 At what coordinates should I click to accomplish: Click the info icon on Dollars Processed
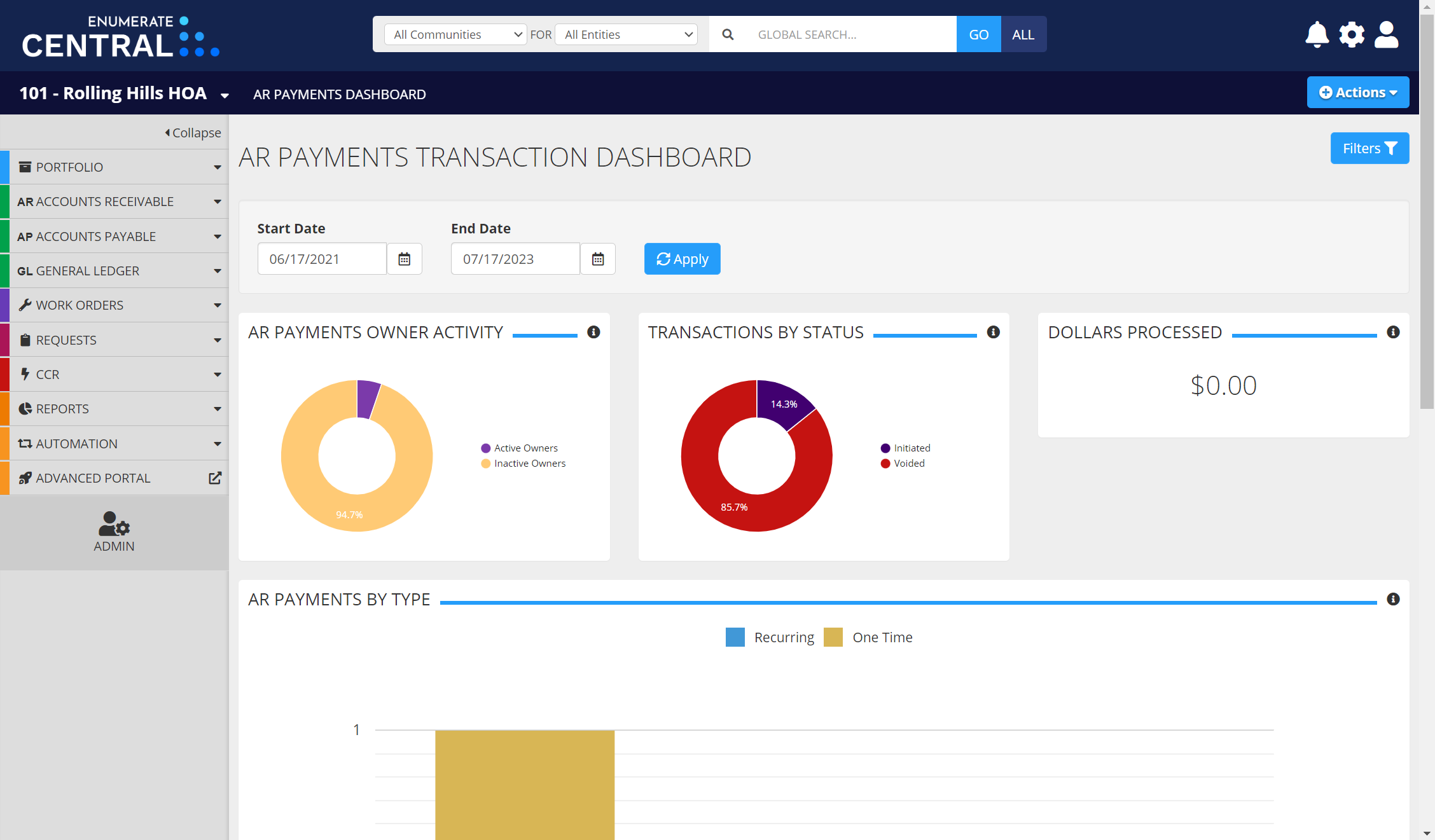[1393, 332]
